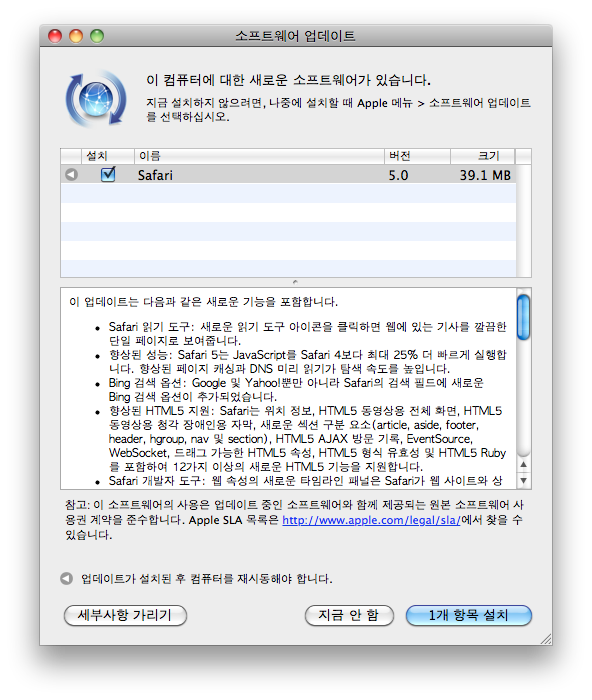Click the restart icon beside the restart notice
Screen dimensions: 592x700
67,579
